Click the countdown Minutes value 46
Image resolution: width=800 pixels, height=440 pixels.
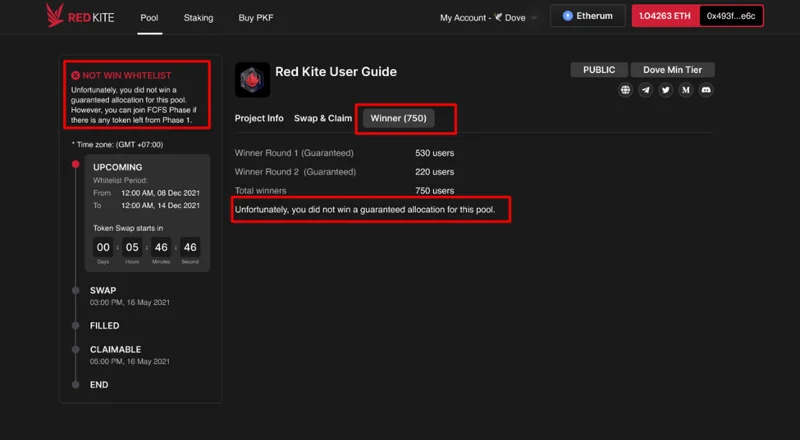pos(161,248)
